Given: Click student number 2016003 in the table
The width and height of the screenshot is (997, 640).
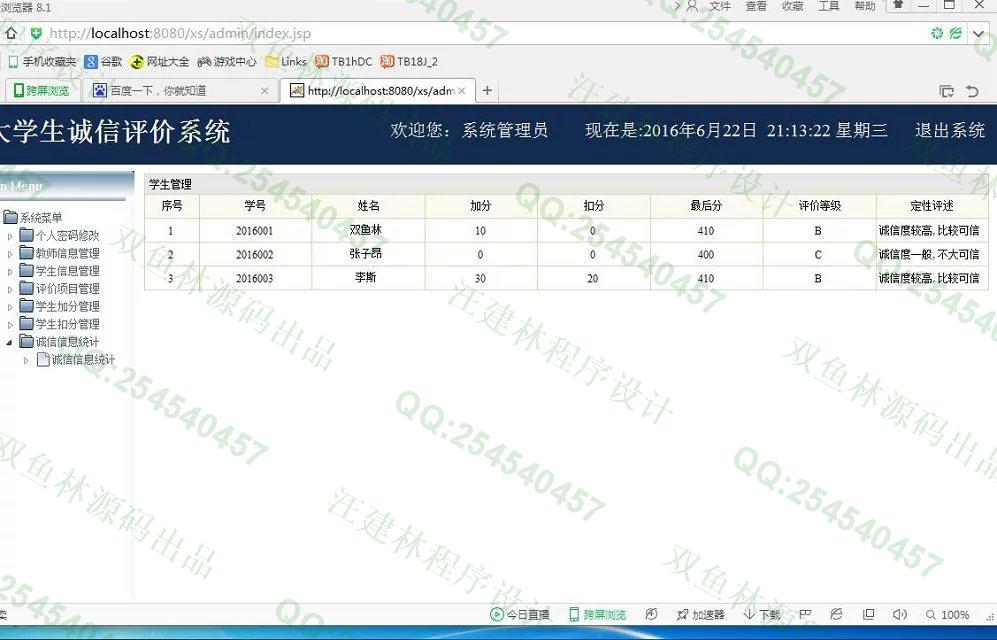Looking at the screenshot, I should pyautogui.click(x=254, y=278).
